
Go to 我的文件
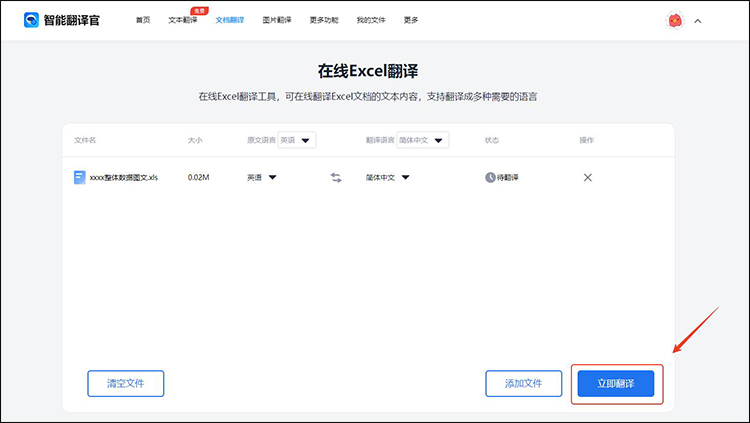tap(371, 20)
